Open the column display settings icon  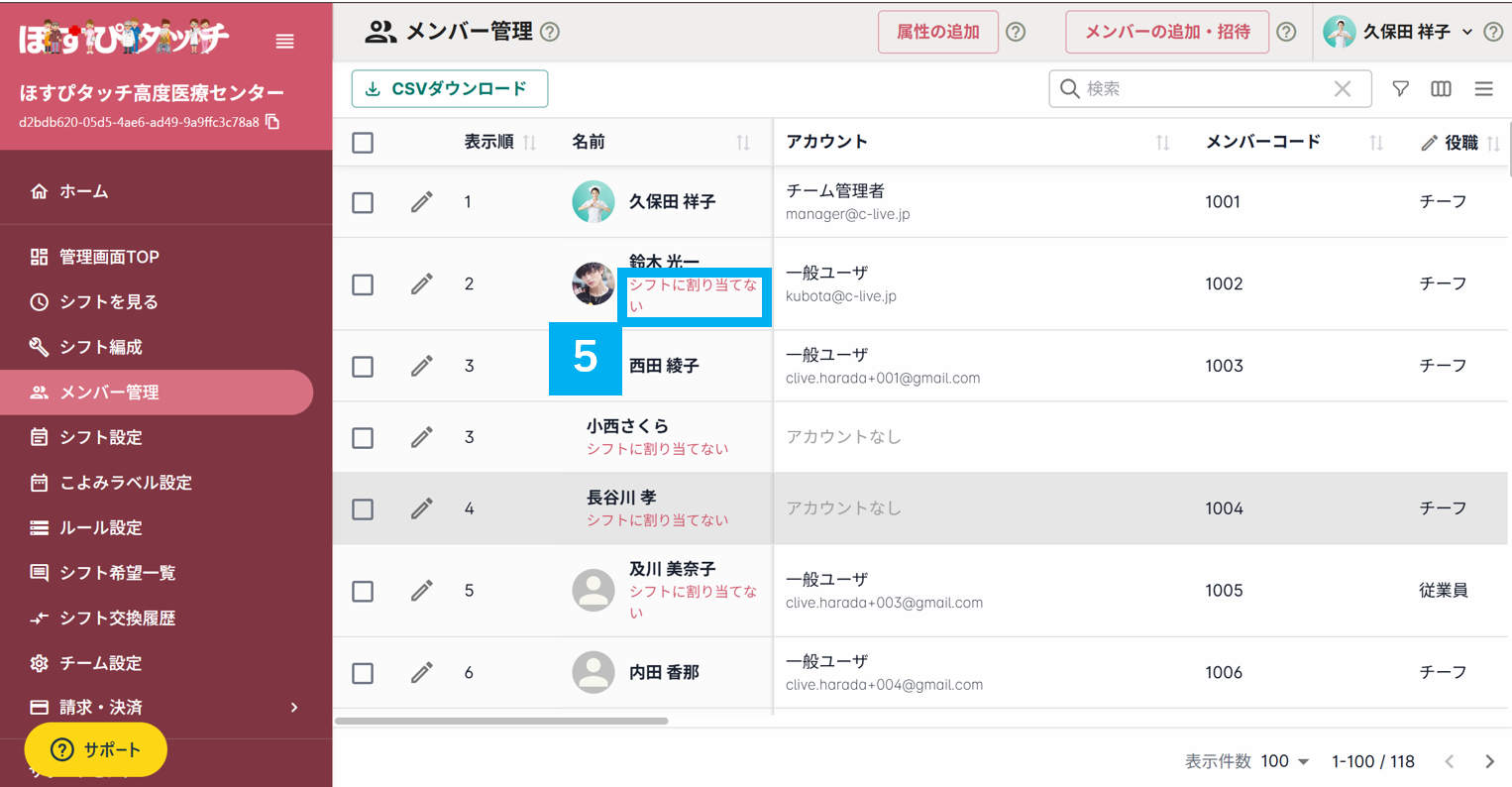tap(1441, 89)
